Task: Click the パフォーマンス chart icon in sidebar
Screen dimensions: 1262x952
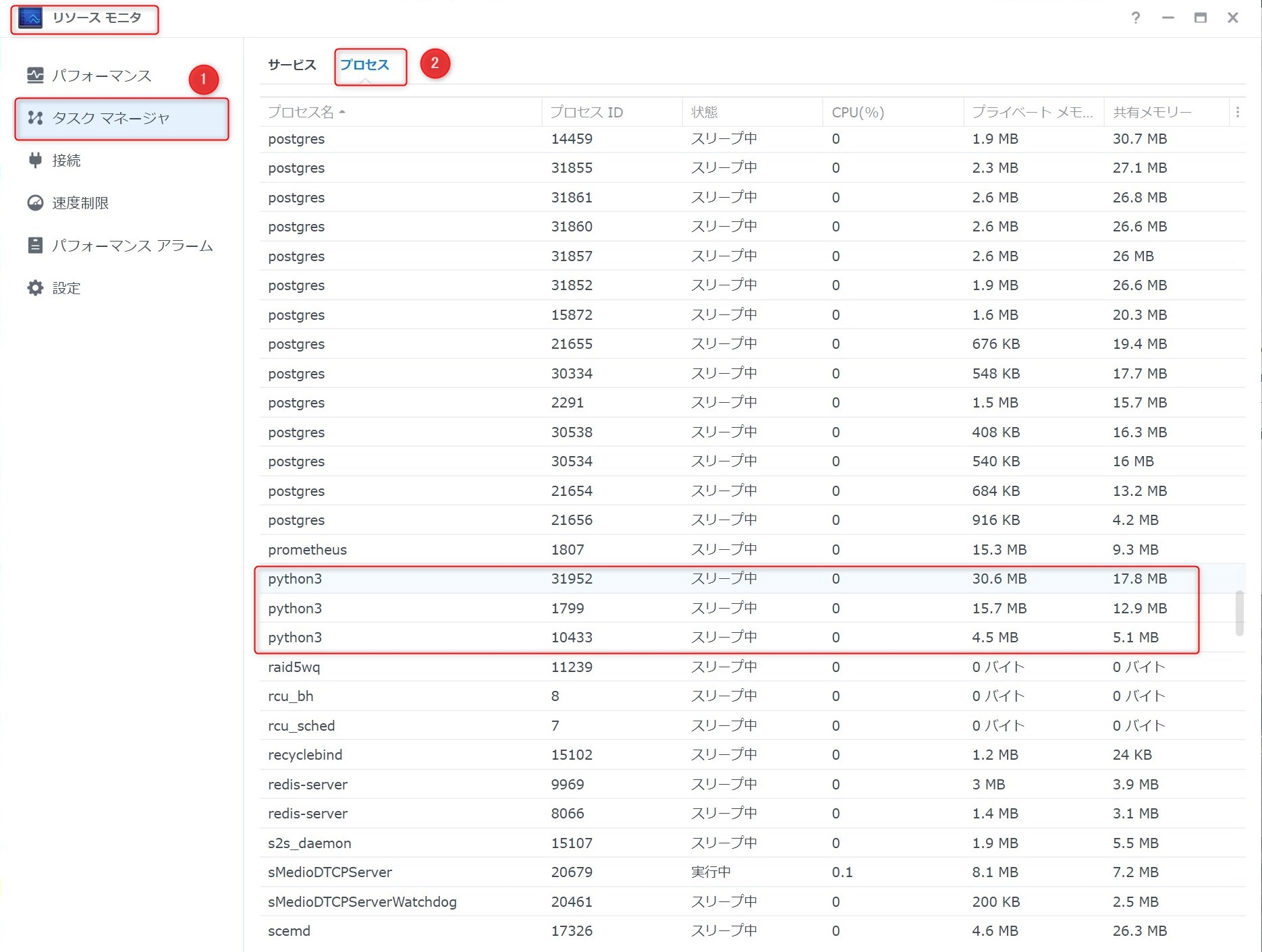Action: point(35,76)
